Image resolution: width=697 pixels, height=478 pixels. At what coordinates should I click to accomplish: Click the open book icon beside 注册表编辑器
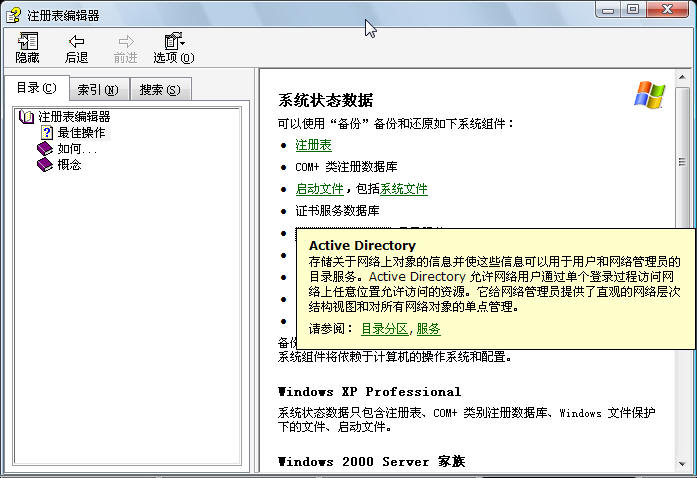pyautogui.click(x=26, y=117)
